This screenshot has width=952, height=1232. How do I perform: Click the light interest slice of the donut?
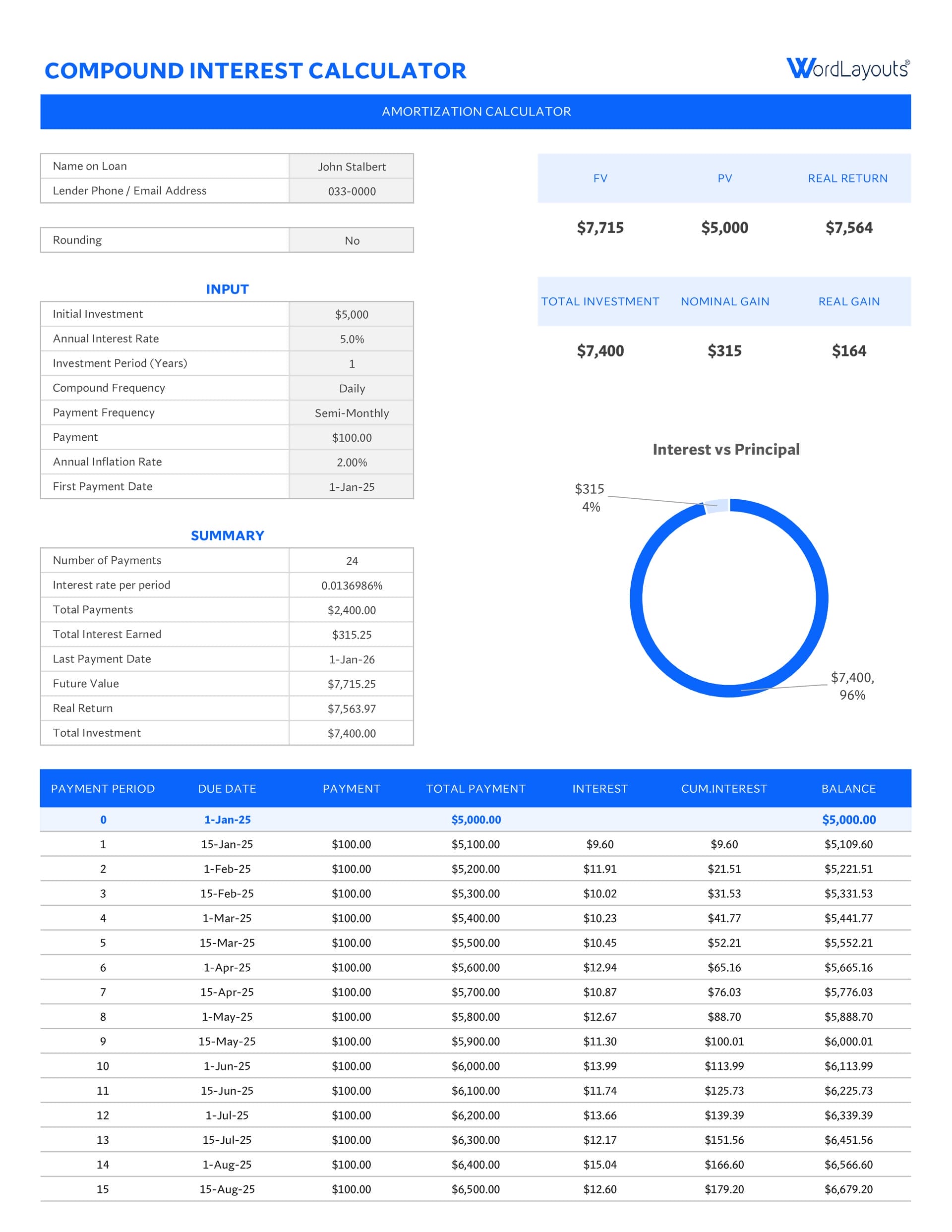(x=716, y=505)
